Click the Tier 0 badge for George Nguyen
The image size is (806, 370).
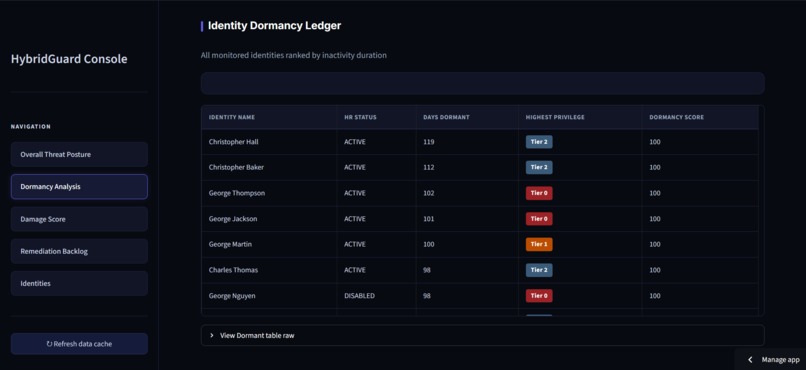[x=539, y=296]
